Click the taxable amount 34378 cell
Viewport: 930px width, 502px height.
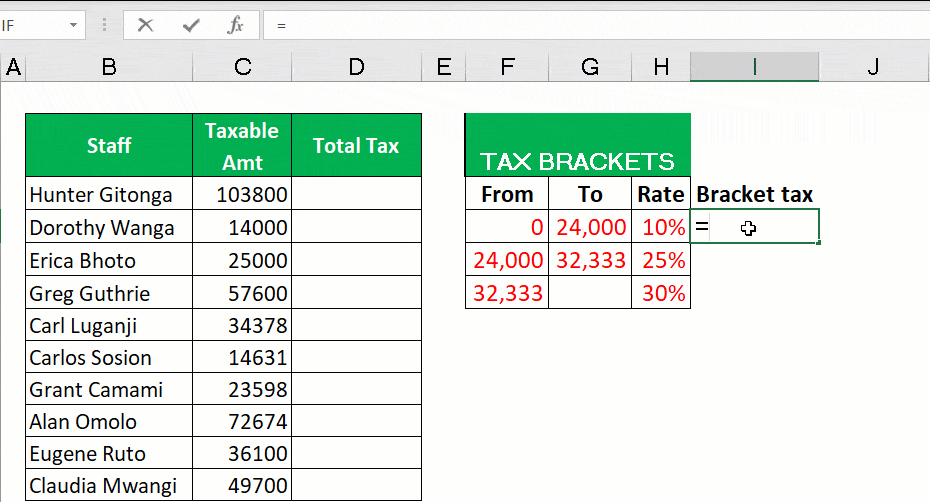(x=242, y=325)
